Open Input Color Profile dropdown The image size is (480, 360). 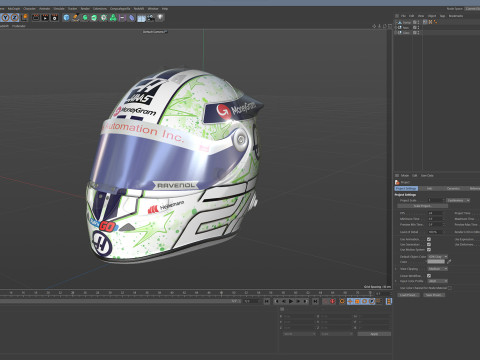438,281
